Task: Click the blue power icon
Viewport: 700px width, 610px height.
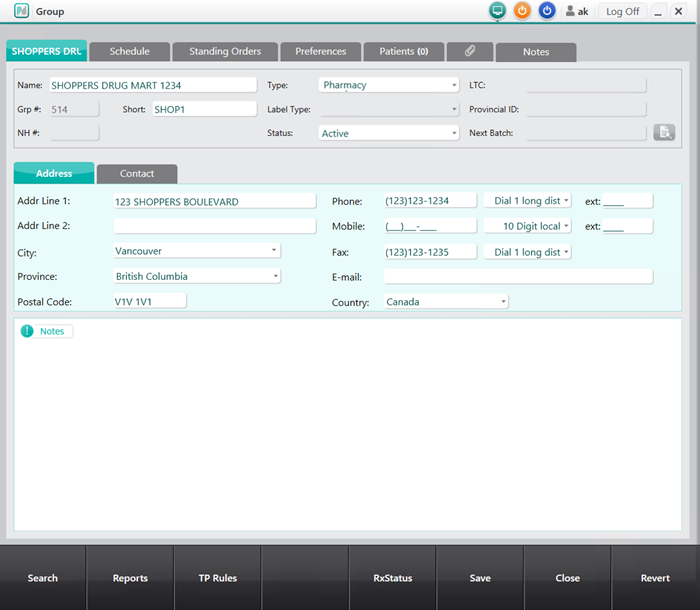Action: tap(547, 11)
